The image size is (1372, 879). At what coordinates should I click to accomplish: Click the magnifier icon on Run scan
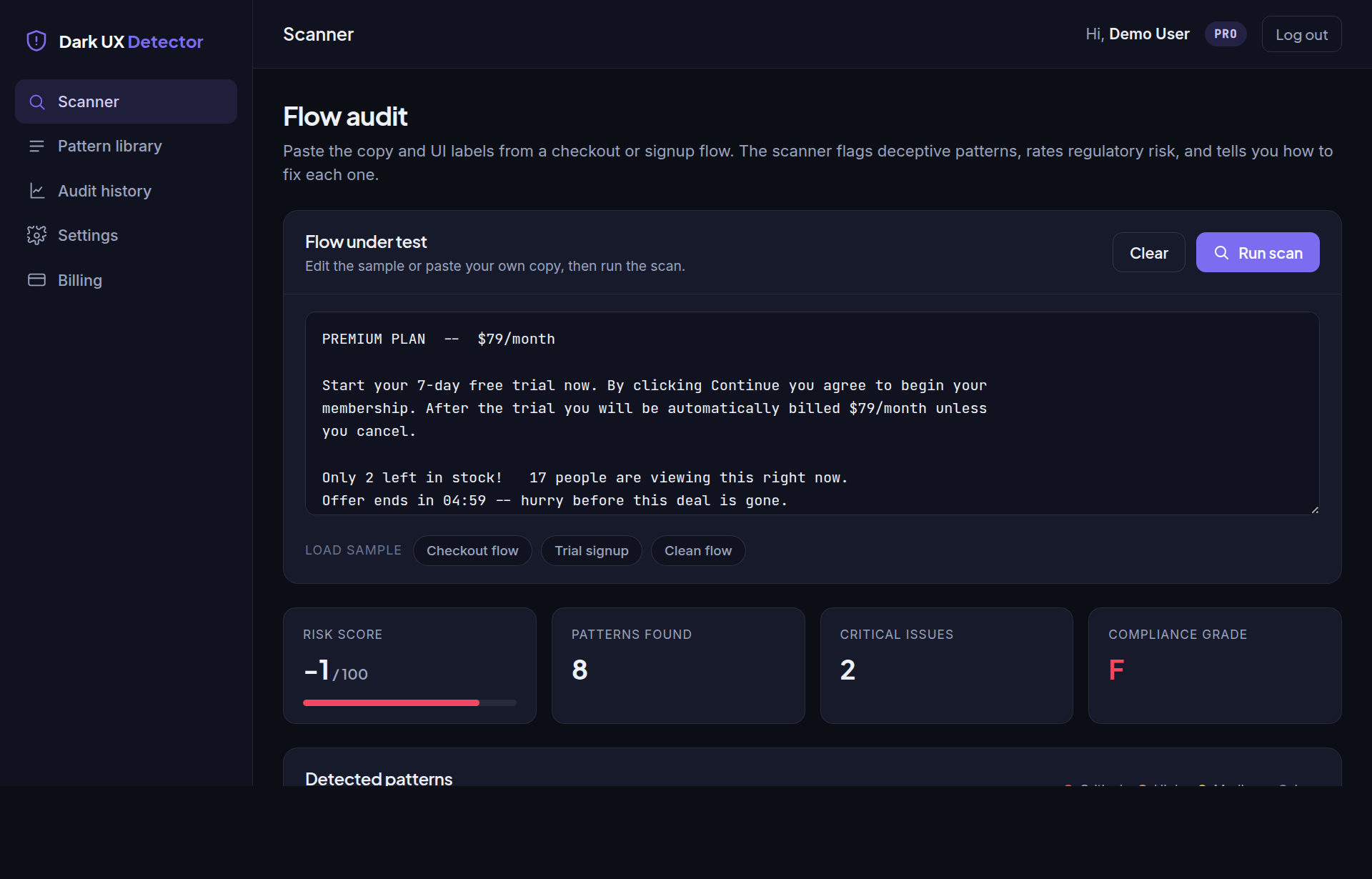pyautogui.click(x=1221, y=253)
